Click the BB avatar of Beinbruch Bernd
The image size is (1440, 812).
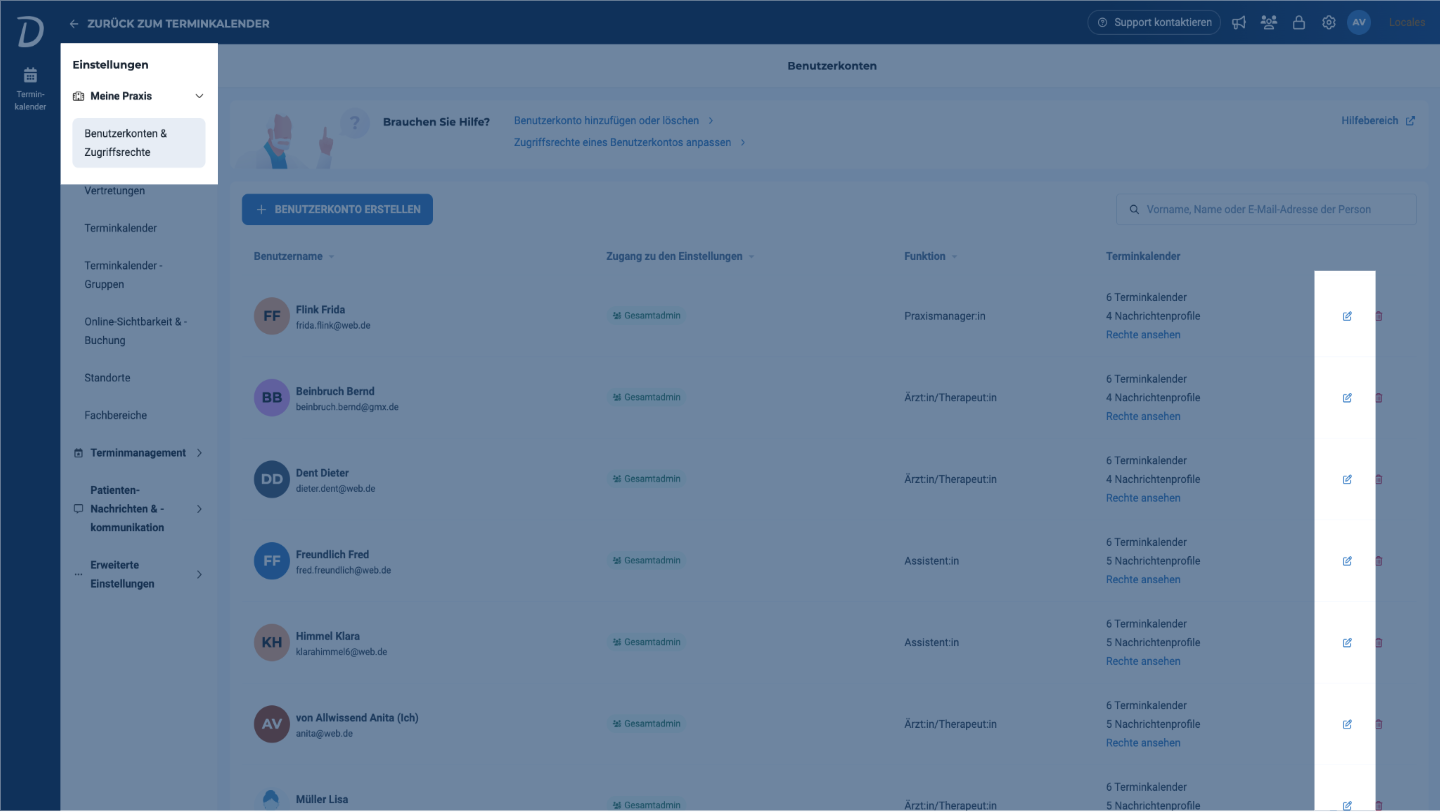[272, 398]
